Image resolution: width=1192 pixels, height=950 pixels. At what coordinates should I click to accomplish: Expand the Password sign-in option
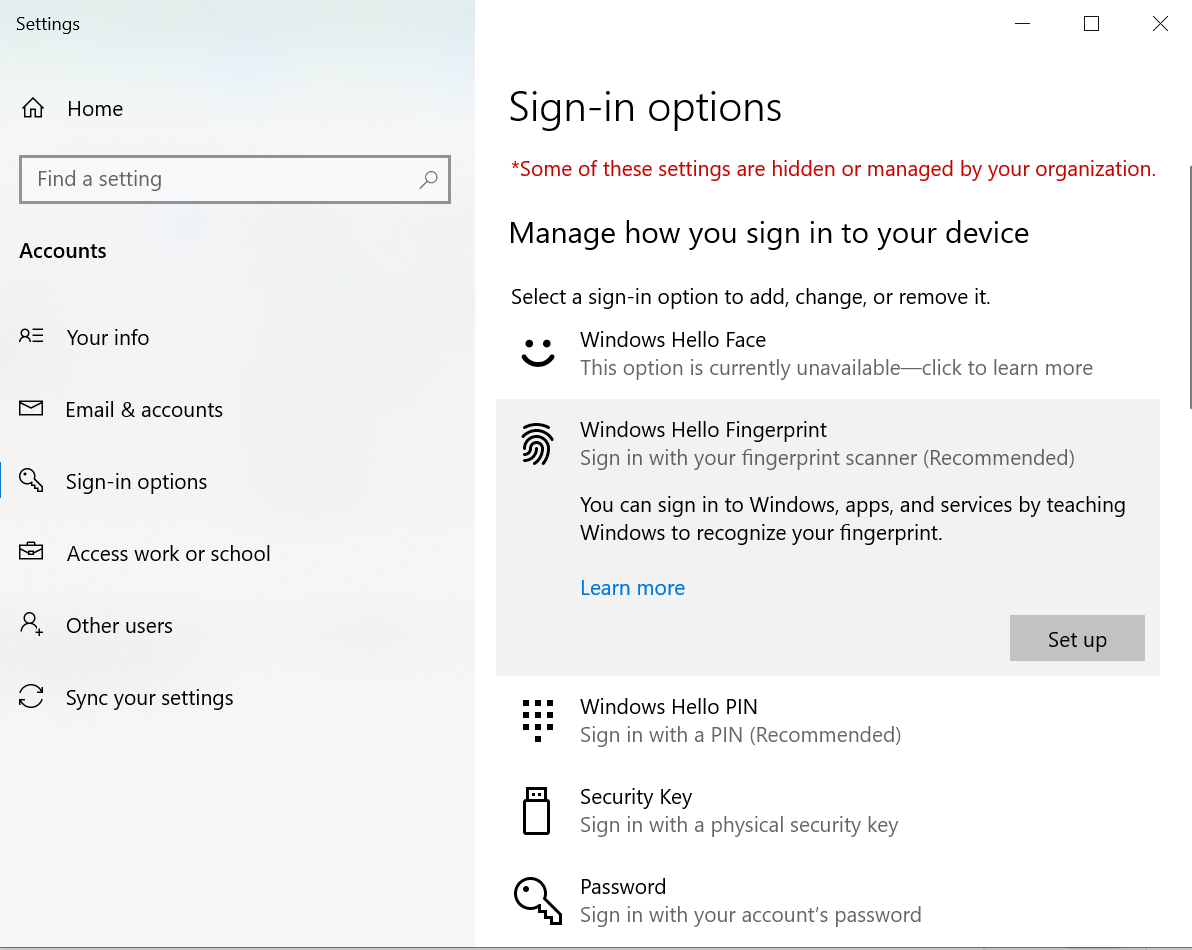coord(828,901)
